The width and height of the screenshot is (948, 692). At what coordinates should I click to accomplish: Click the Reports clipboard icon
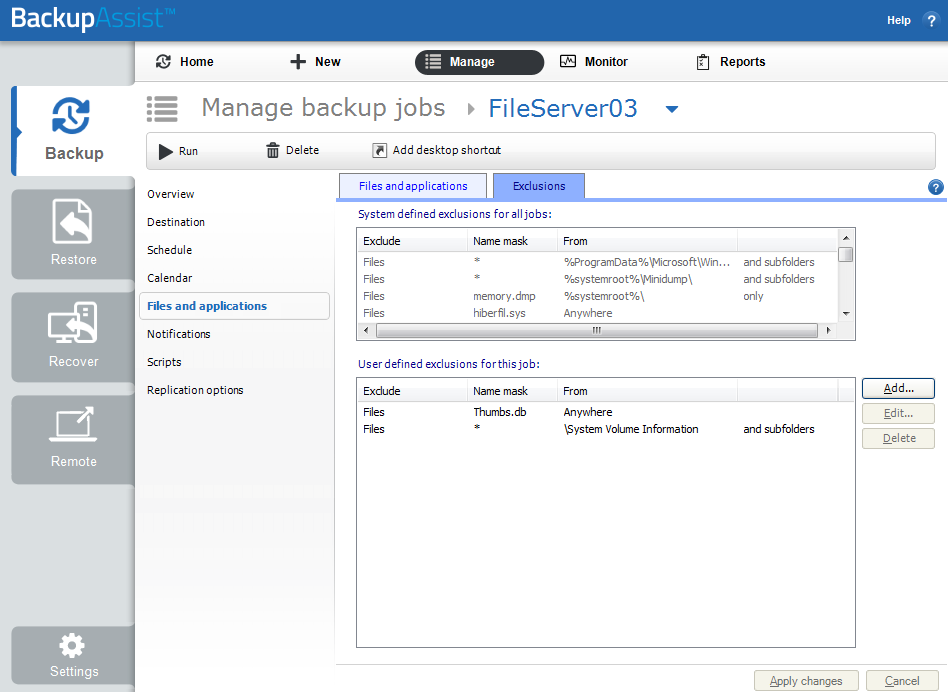pos(703,62)
